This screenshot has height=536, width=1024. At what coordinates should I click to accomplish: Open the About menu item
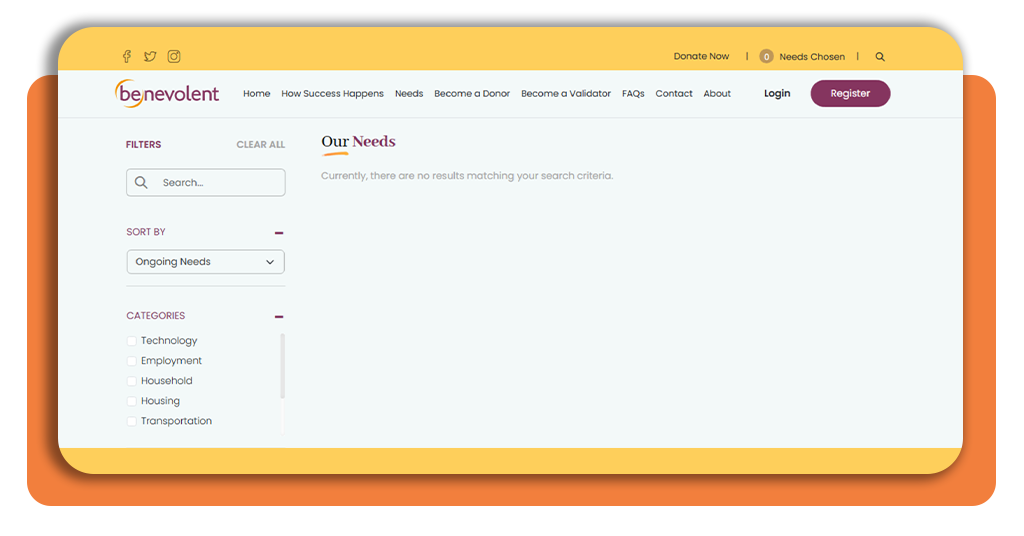click(717, 93)
